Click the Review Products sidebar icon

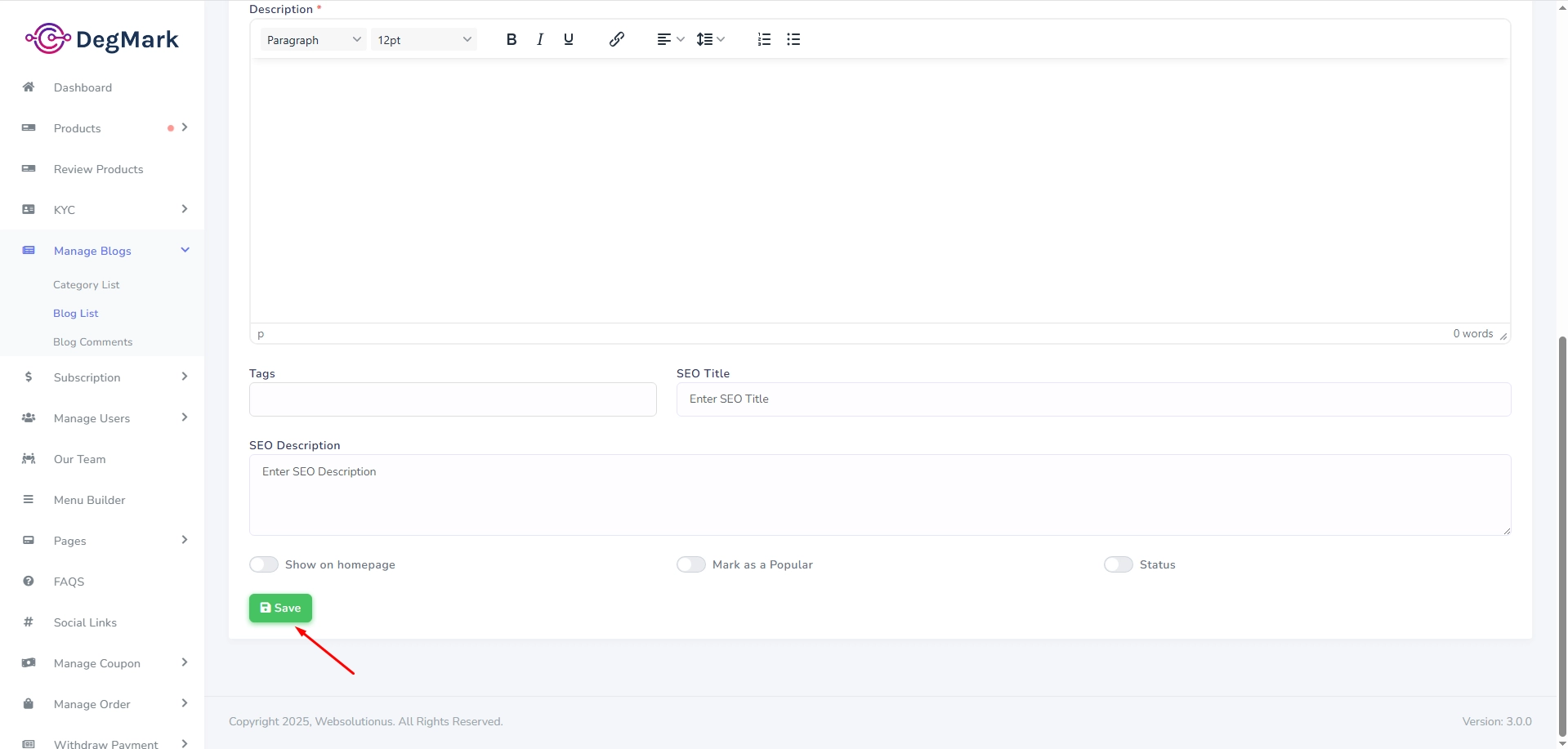point(29,168)
